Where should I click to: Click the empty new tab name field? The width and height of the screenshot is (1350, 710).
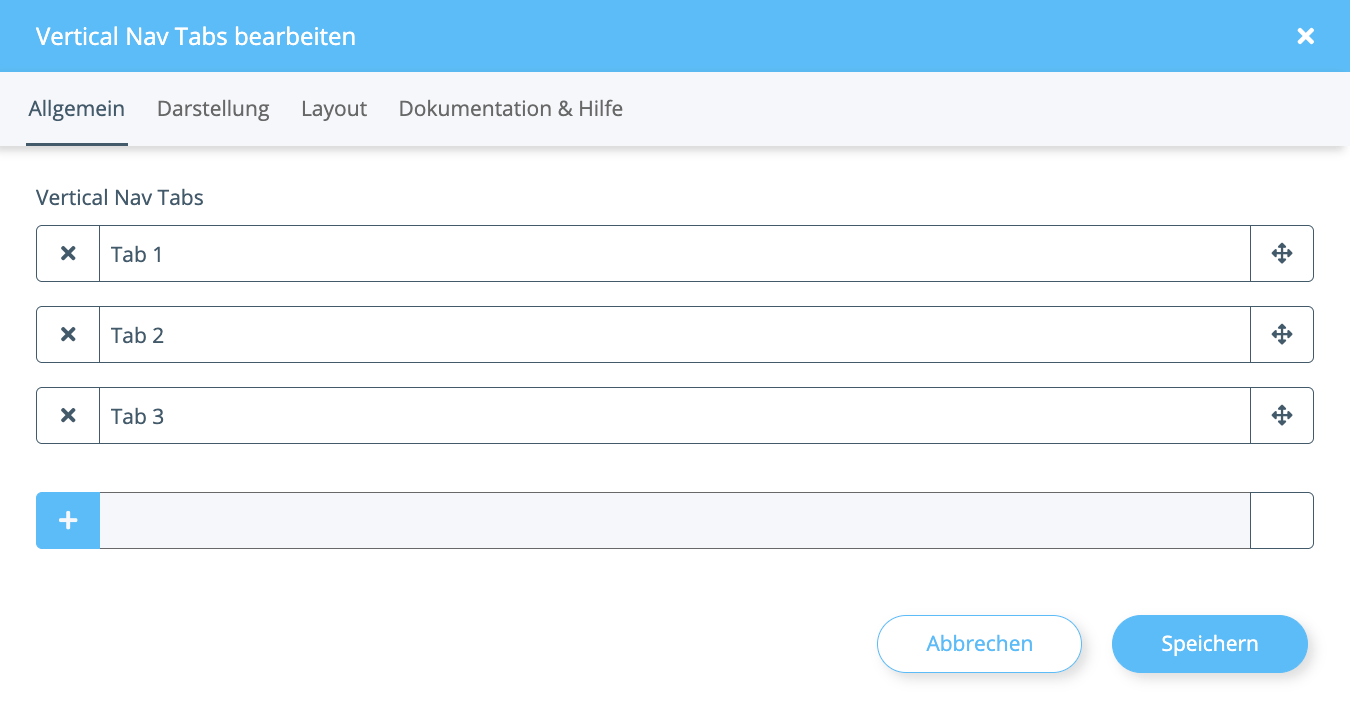pyautogui.click(x=675, y=520)
